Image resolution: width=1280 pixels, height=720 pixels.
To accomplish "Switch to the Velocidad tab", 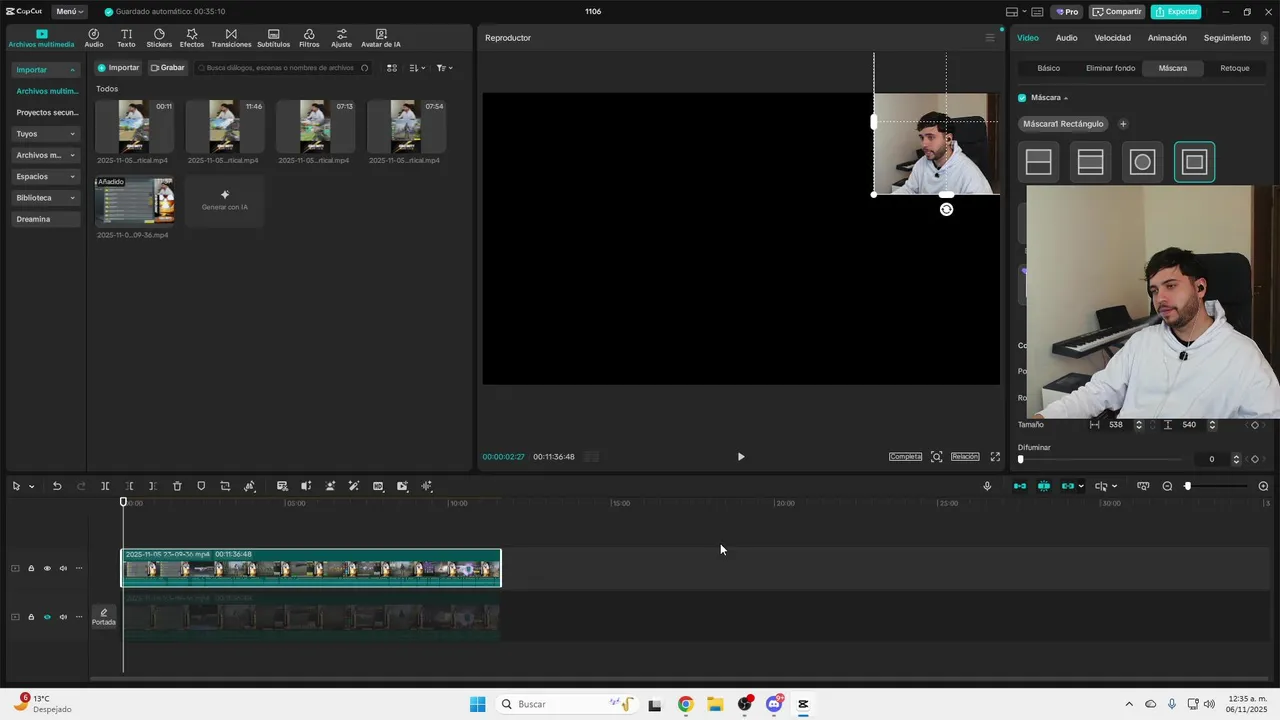I will [1112, 38].
